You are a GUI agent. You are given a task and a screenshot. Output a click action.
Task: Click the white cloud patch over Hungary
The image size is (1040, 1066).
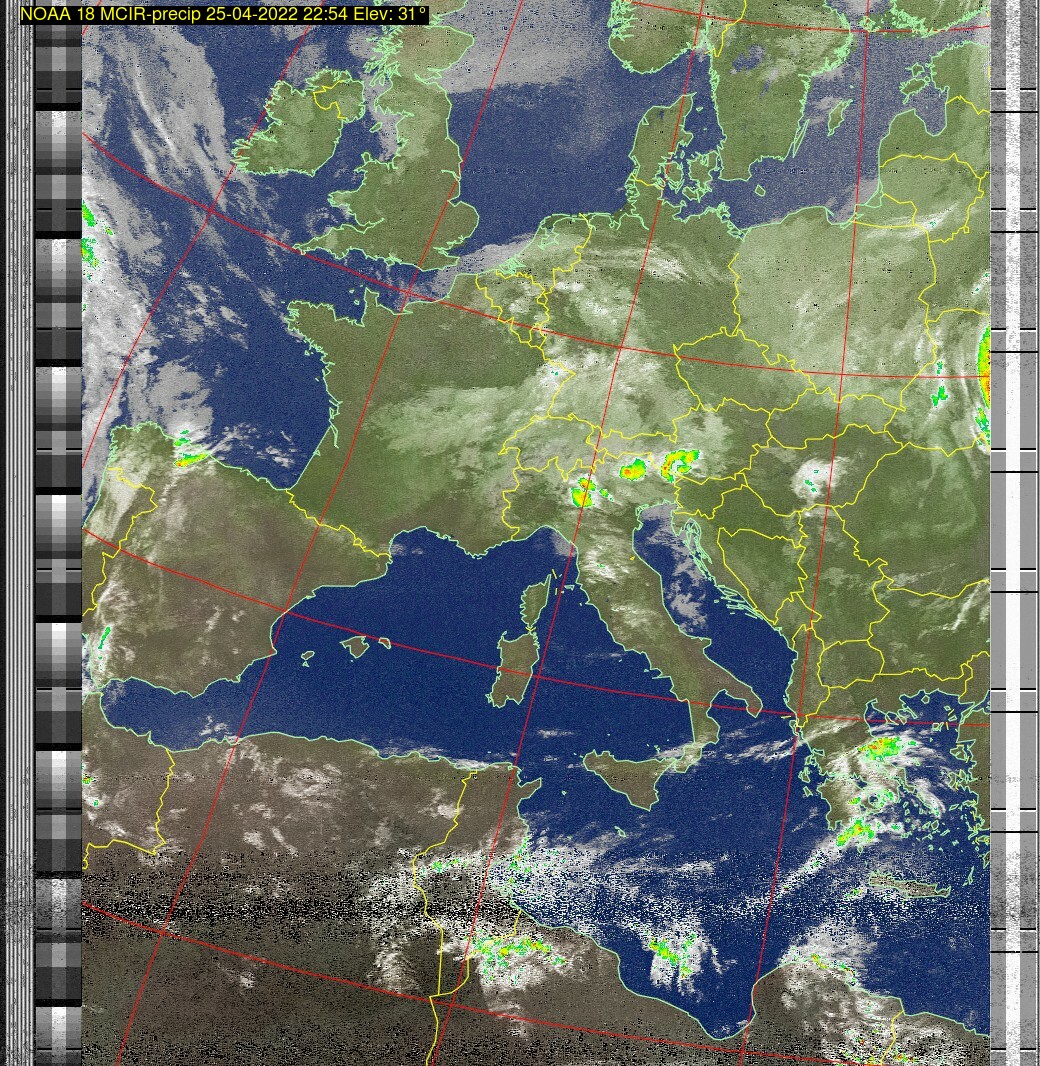pos(812,481)
